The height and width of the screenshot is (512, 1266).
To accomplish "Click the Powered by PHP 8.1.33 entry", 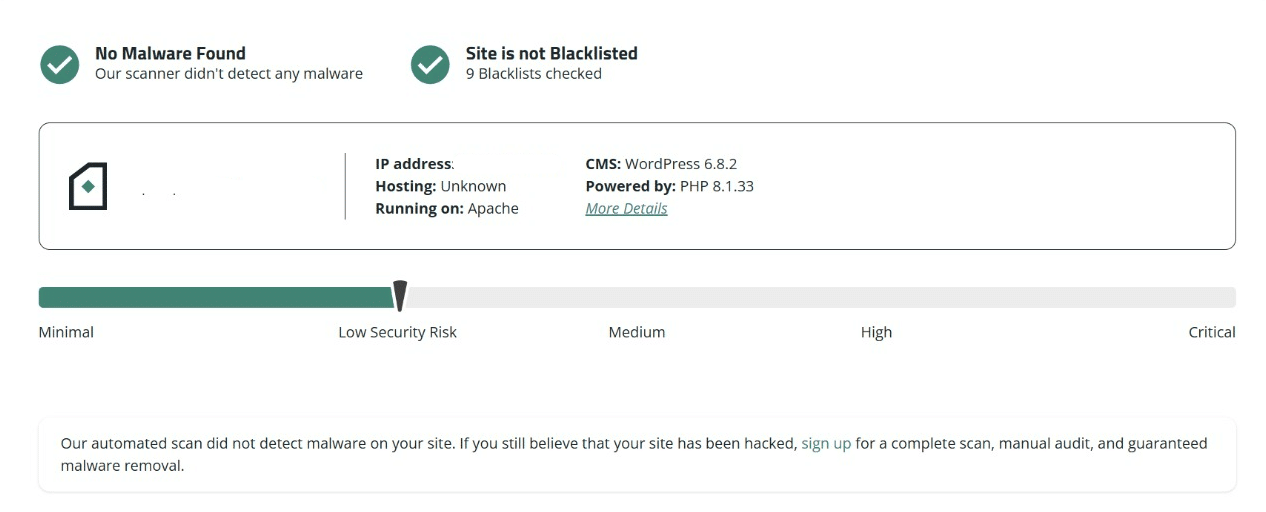I will [669, 186].
